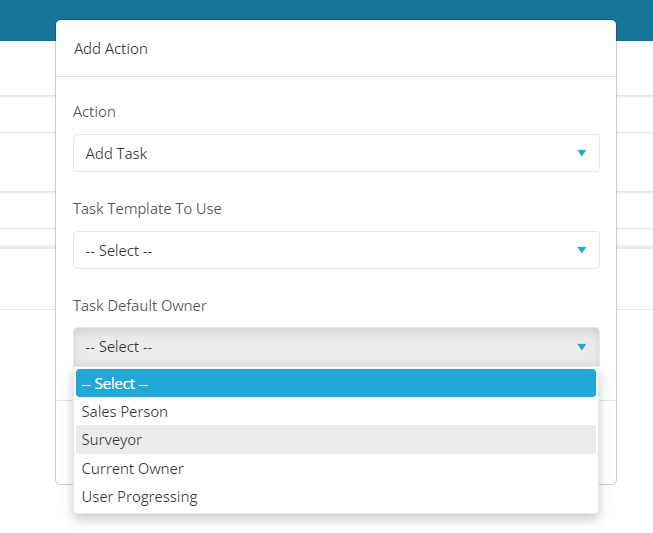Pick the highlighted blue '-- Select --' list option
Viewport: 653px width, 533px height.
click(336, 383)
